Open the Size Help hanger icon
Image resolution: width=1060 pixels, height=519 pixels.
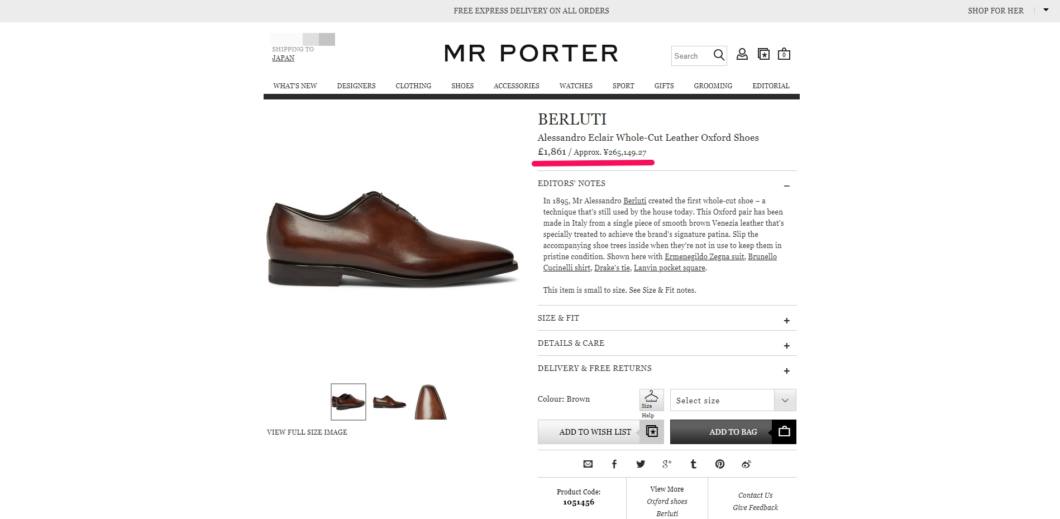(x=651, y=400)
